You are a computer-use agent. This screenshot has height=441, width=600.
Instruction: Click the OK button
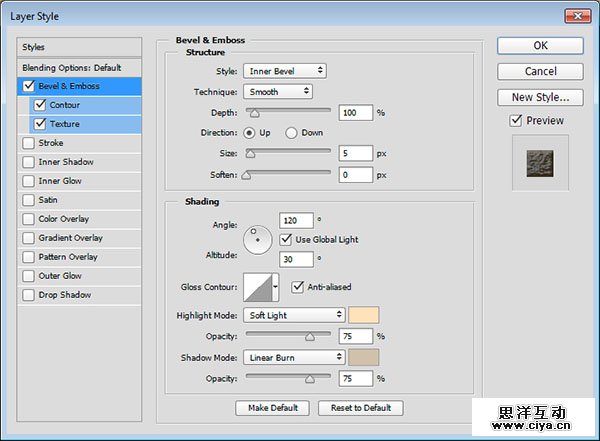[540, 45]
